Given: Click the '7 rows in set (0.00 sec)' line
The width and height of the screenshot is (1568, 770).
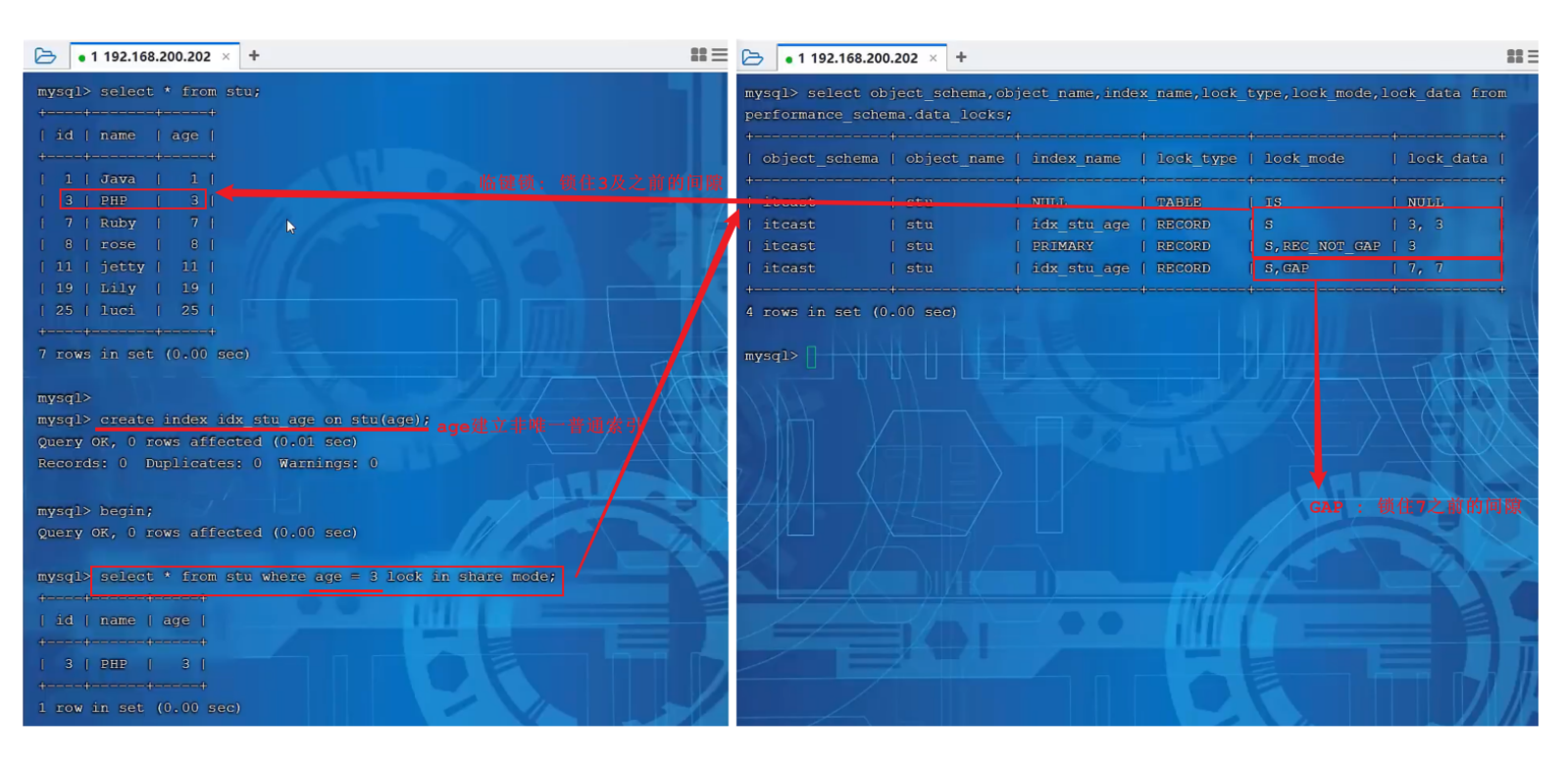Looking at the screenshot, I should tap(144, 354).
